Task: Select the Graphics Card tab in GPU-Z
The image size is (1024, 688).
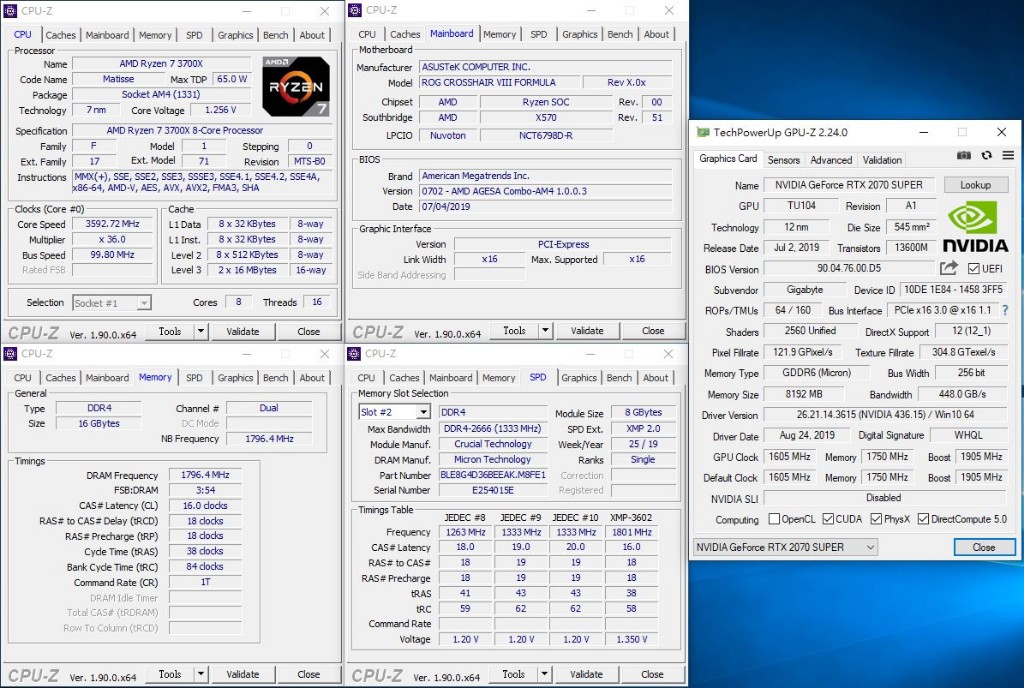Action: click(x=728, y=159)
